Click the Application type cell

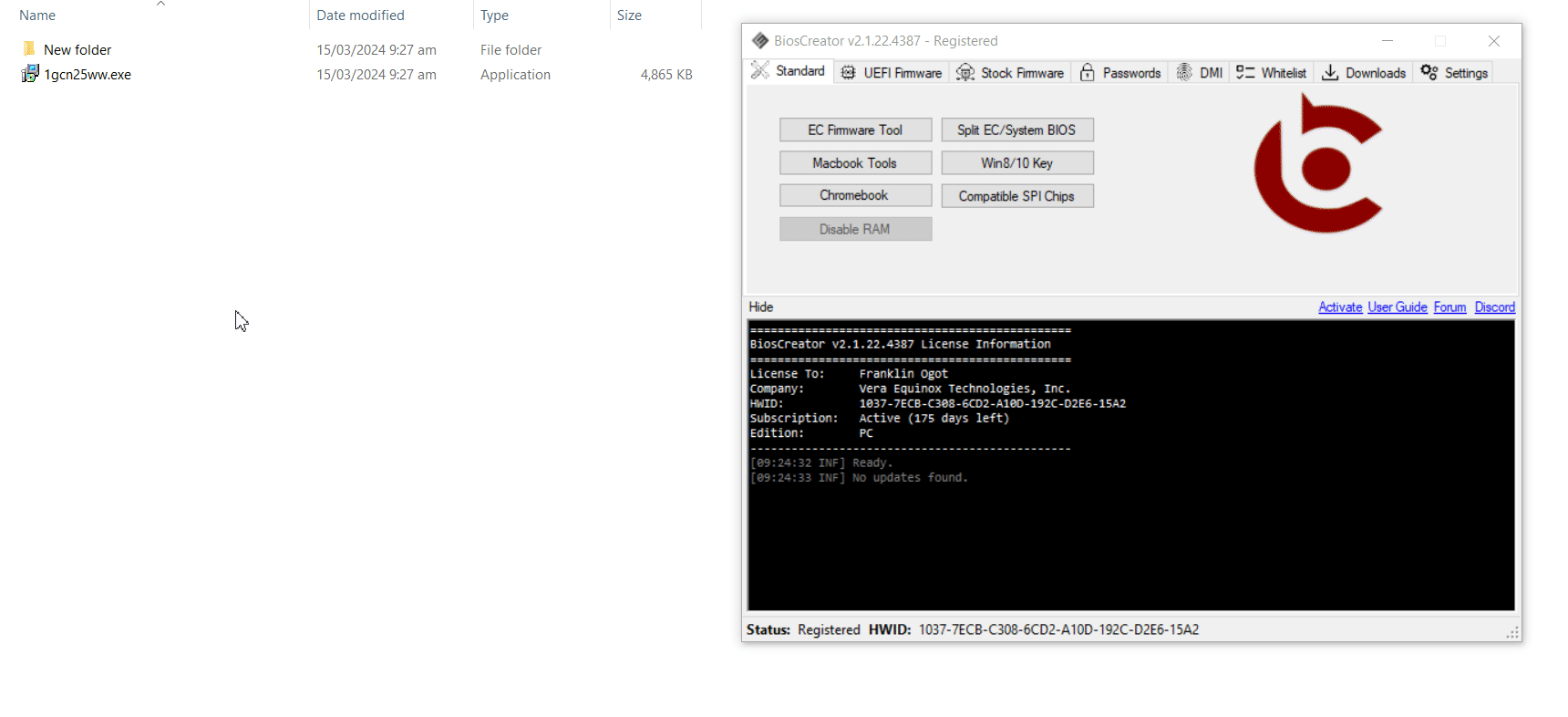[515, 75]
